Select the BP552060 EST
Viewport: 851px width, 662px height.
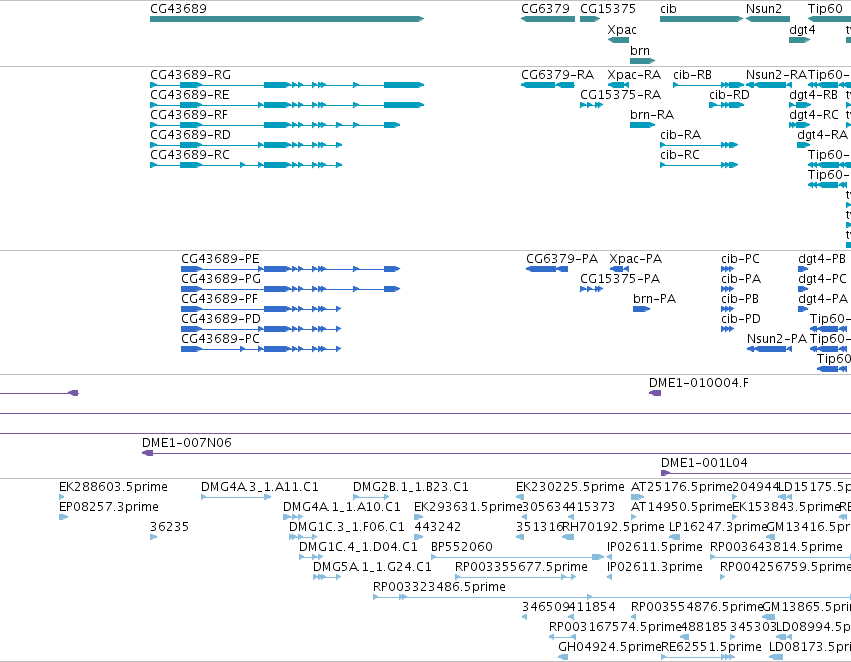[x=517, y=557]
